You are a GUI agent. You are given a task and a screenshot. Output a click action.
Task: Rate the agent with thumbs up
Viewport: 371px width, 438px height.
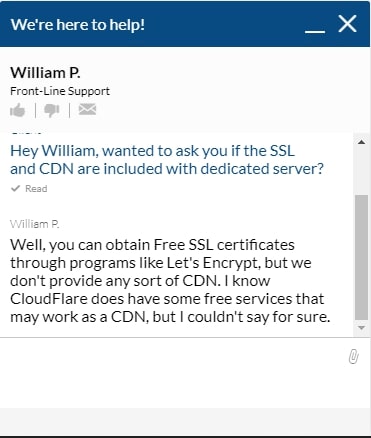click(18, 110)
